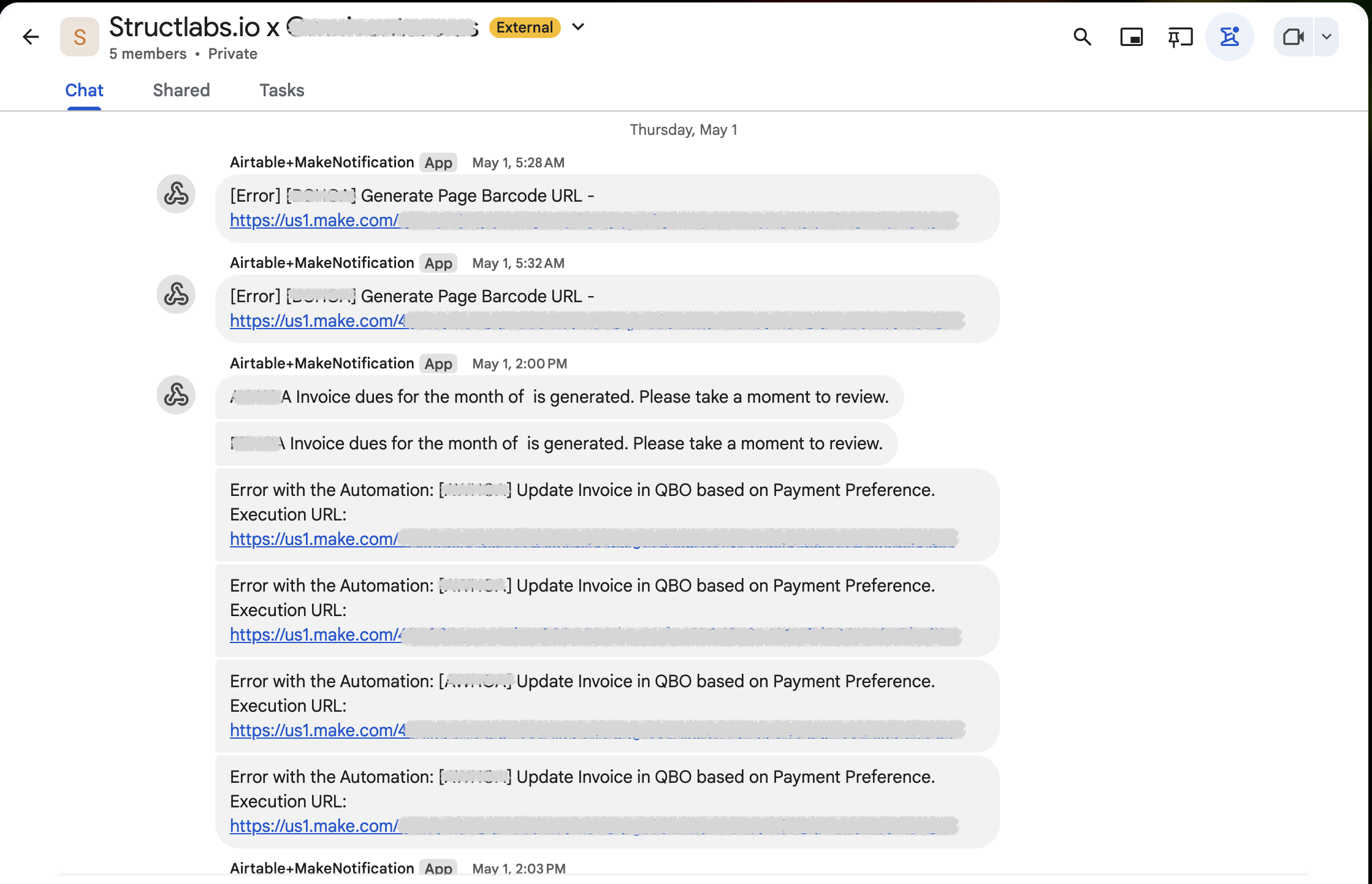Click the webhook avatar for 5:32 AM message

(177, 295)
